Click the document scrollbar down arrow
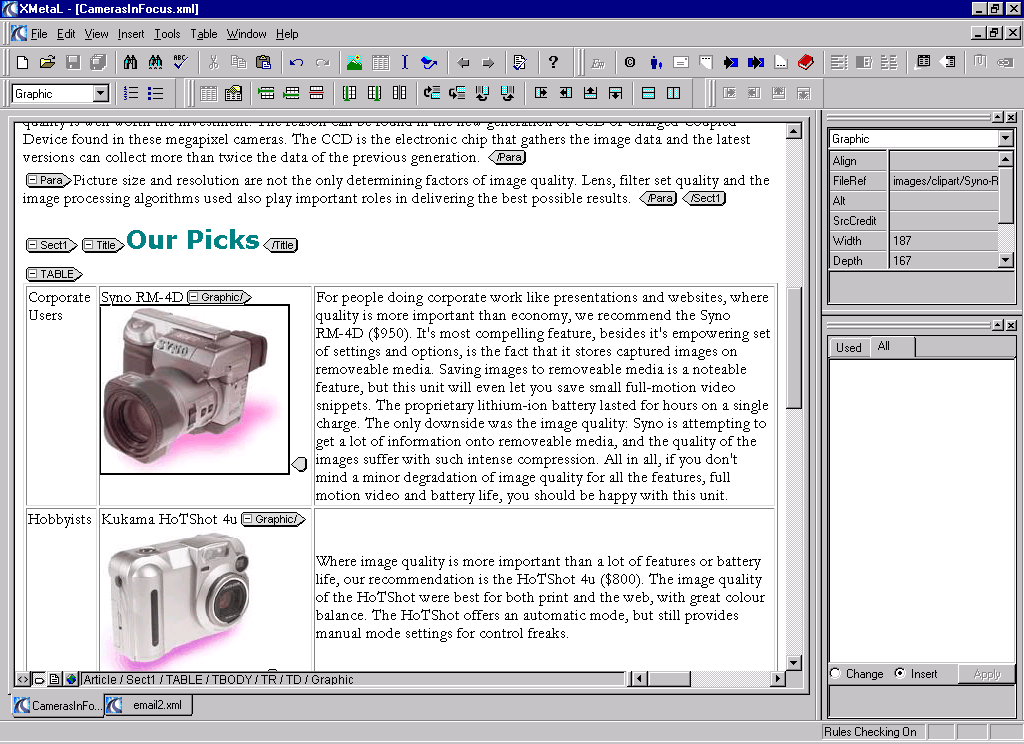Screen dimensions: 1024x744 tap(793, 663)
